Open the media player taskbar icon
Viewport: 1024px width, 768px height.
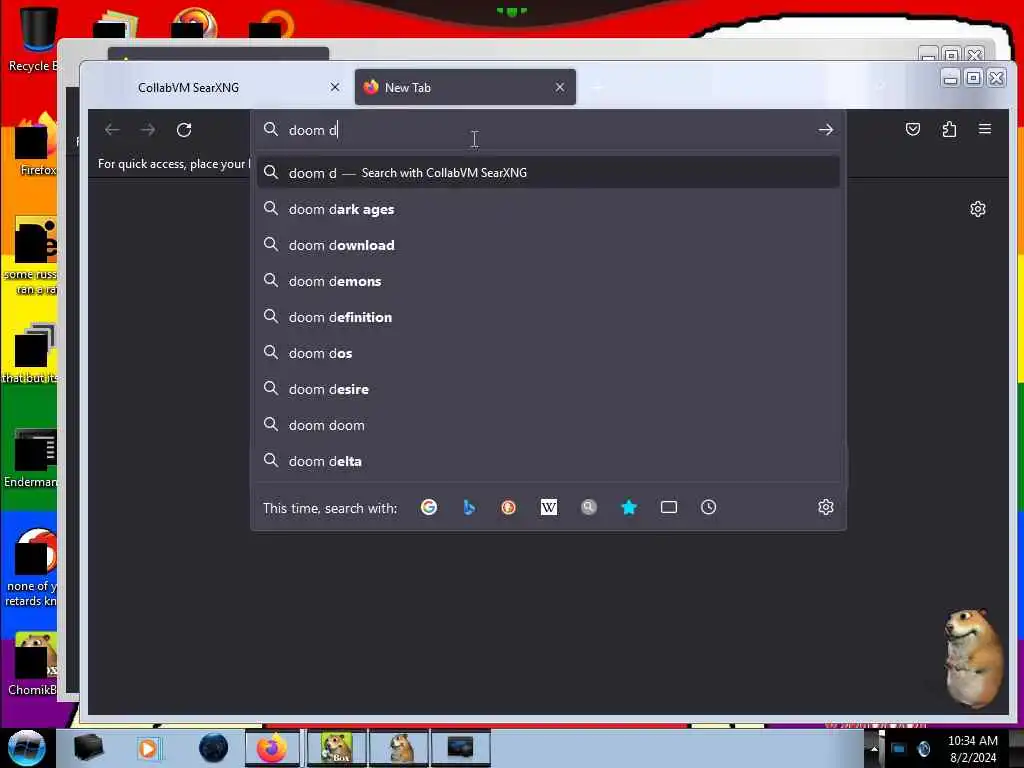coord(148,748)
